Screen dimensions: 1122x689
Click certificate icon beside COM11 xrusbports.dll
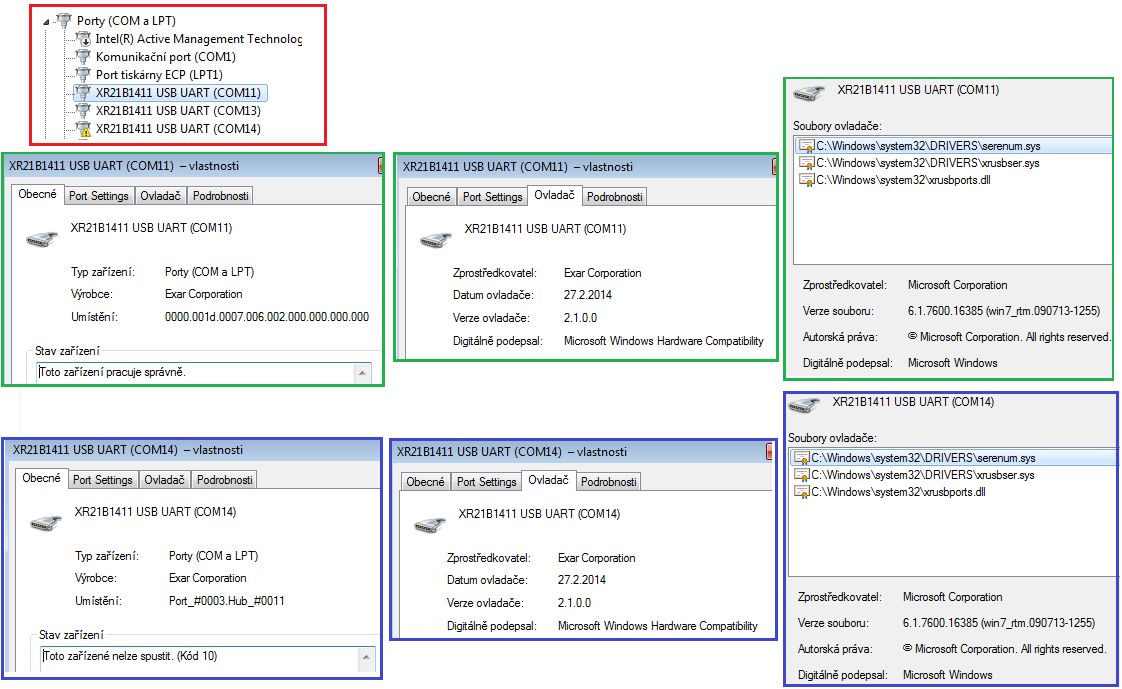click(x=806, y=180)
